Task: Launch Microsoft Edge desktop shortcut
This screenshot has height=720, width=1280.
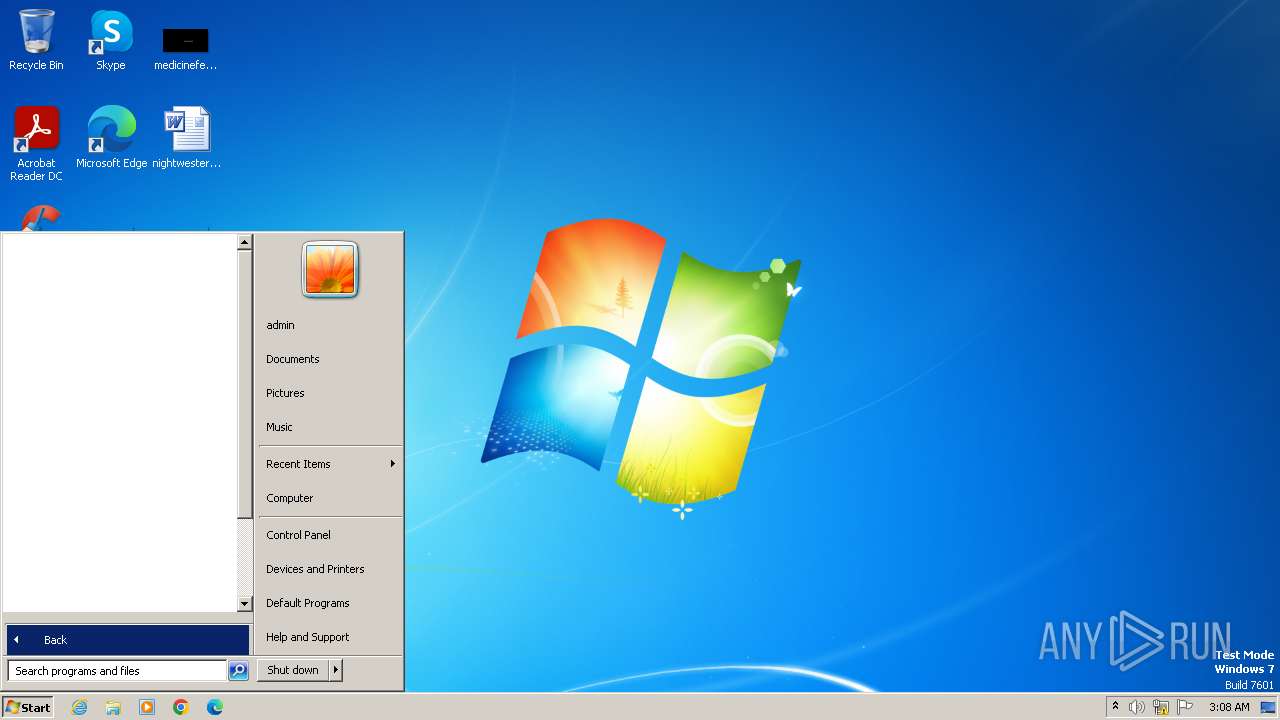Action: click(111, 137)
